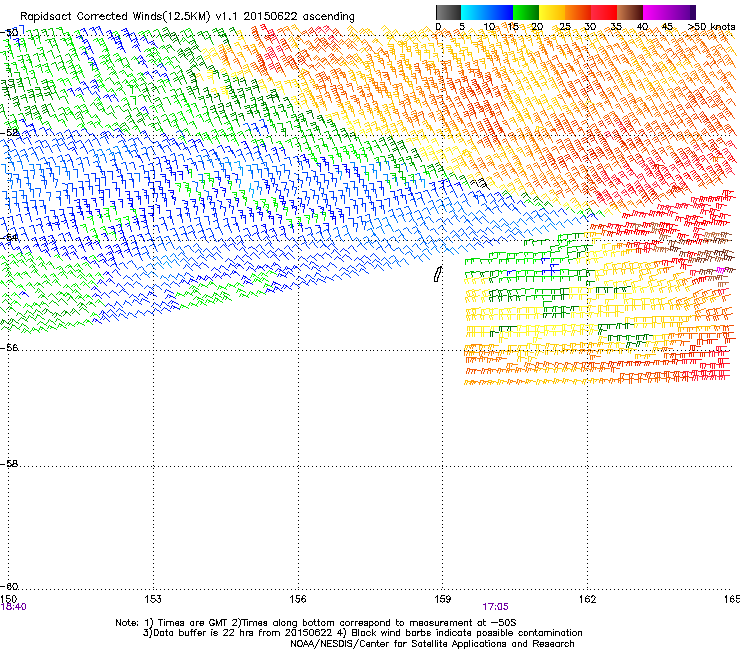The image size is (740, 650).
Task: Click the magenta wind barb near 165
Action: click(720, 270)
